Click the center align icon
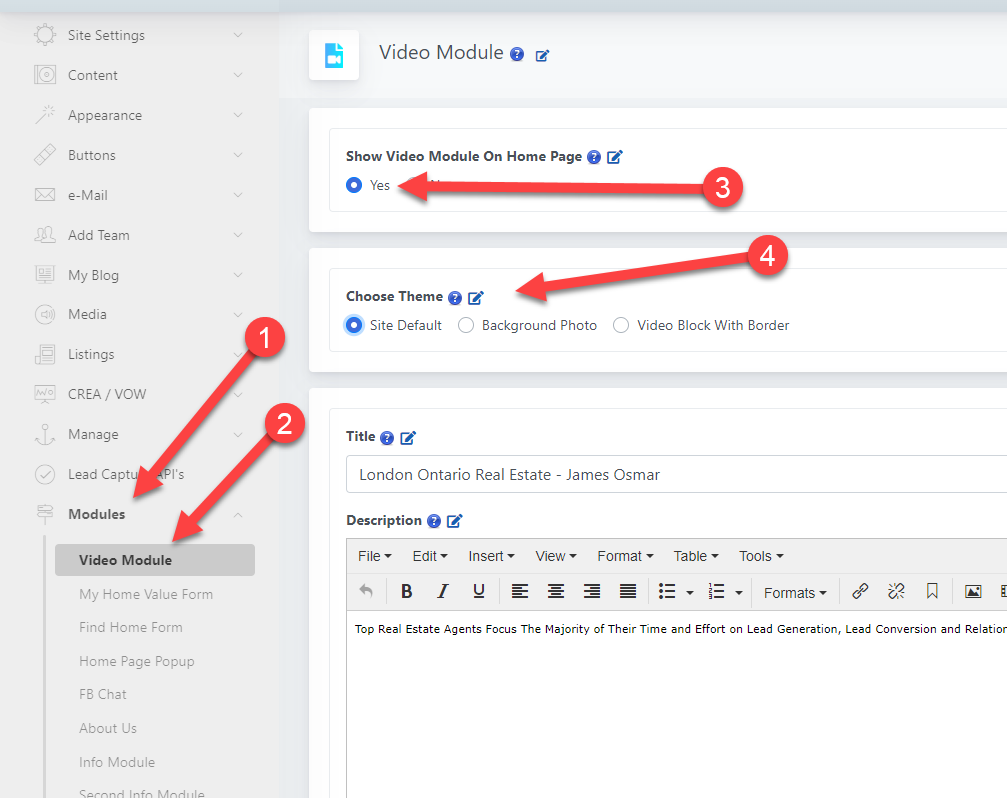Viewport: 1007px width, 798px height. (556, 592)
